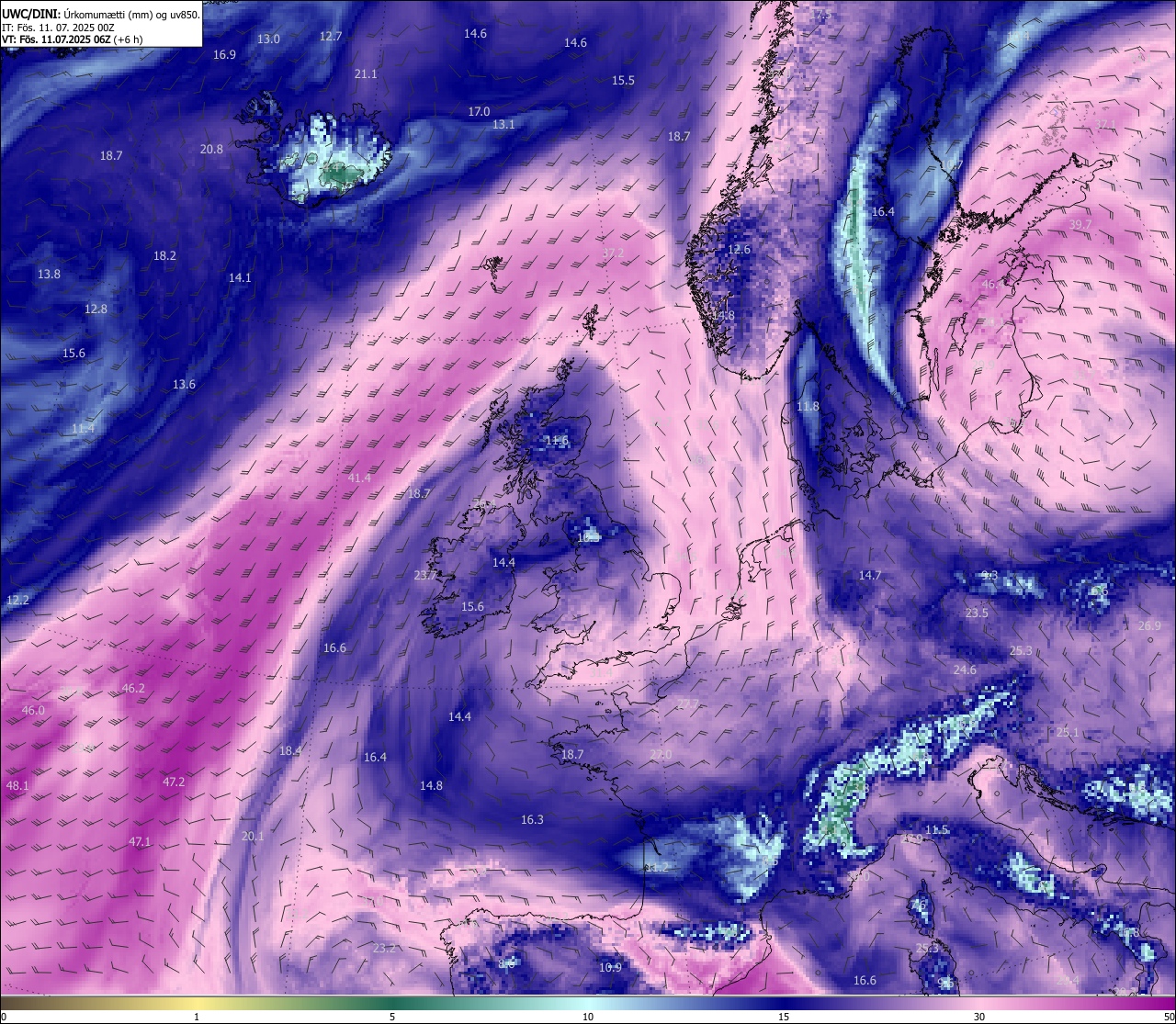The image size is (1176, 1024).
Task: Click the 18.4 value on the map
Action: pos(290,751)
